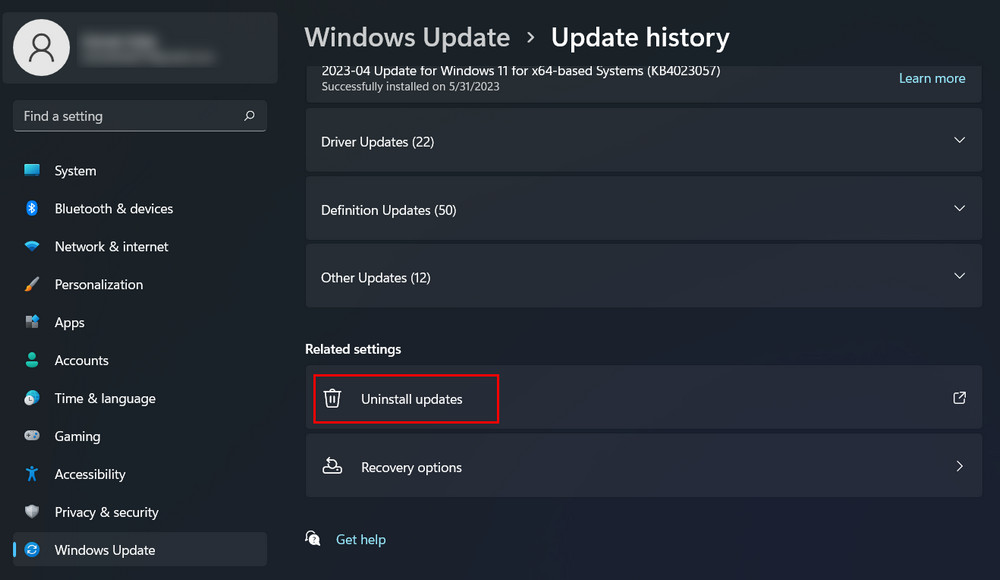The image size is (1000, 580).
Task: Select Windows Update in sidebar
Action: [x=140, y=549]
